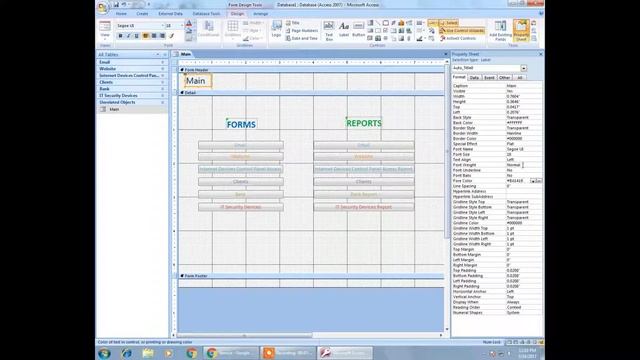This screenshot has width=640, height=360.
Task: Select the Text Box control
Action: coord(329,31)
